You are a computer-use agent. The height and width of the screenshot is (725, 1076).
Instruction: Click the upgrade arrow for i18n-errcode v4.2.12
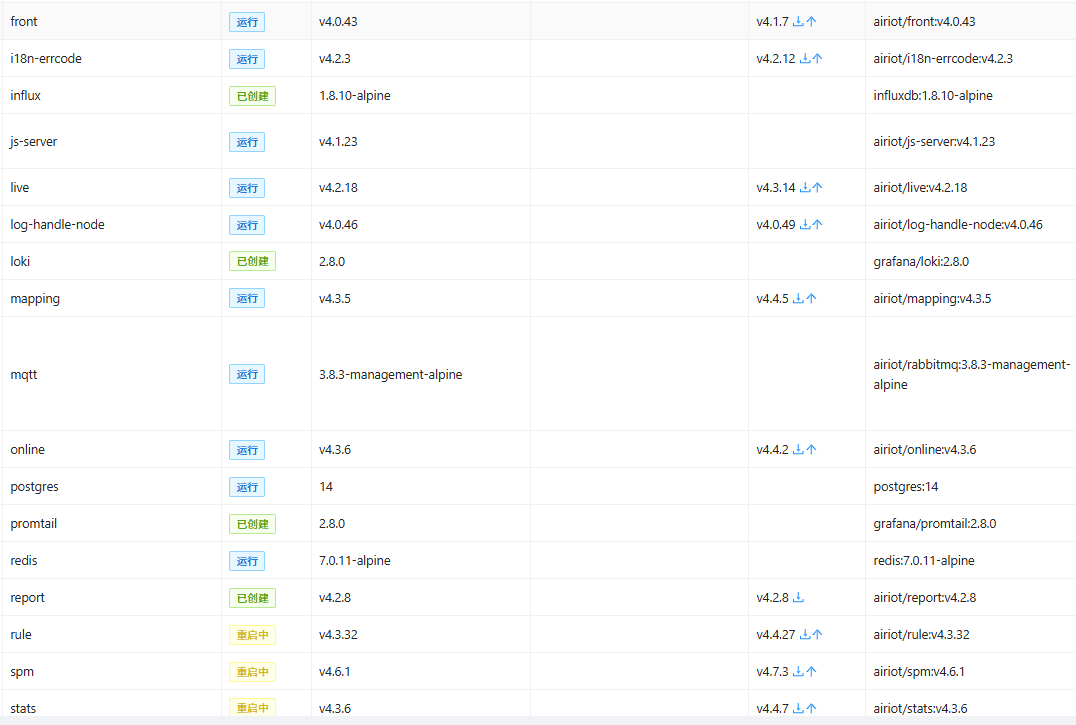click(817, 58)
